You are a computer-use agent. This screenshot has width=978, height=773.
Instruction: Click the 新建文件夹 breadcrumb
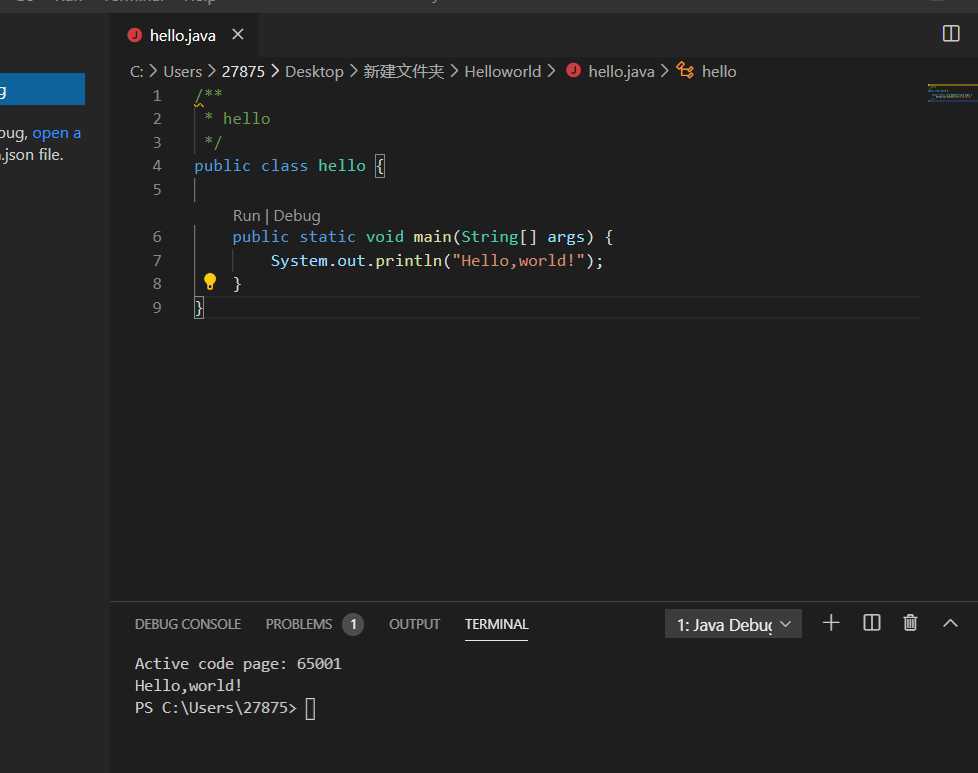coord(404,72)
